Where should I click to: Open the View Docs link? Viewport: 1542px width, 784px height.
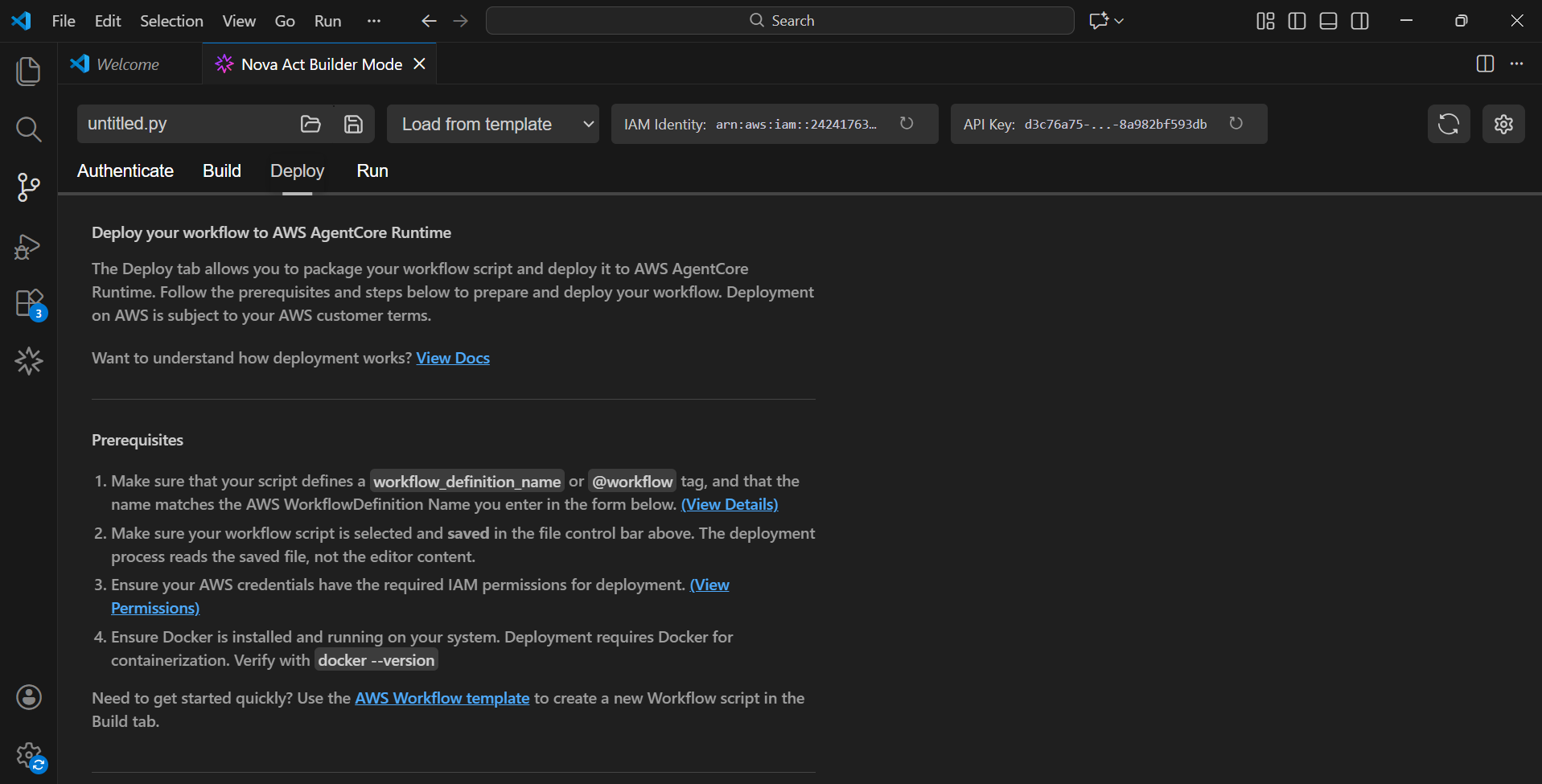pyautogui.click(x=453, y=358)
